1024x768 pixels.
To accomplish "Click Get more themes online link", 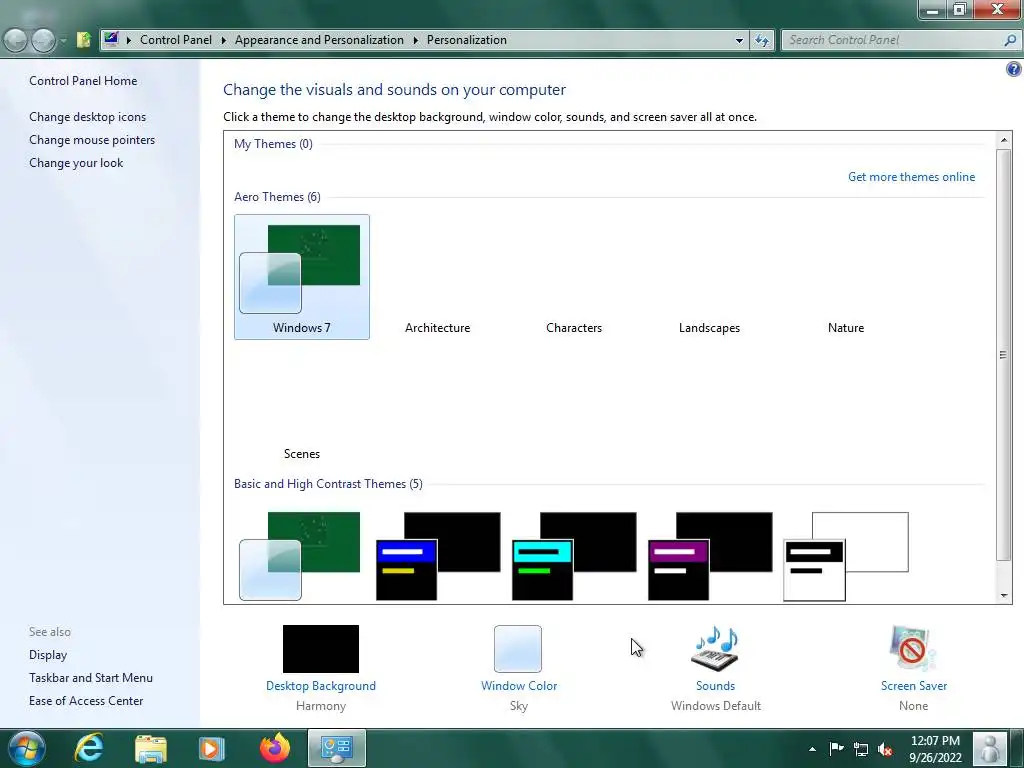I will pyautogui.click(x=911, y=177).
